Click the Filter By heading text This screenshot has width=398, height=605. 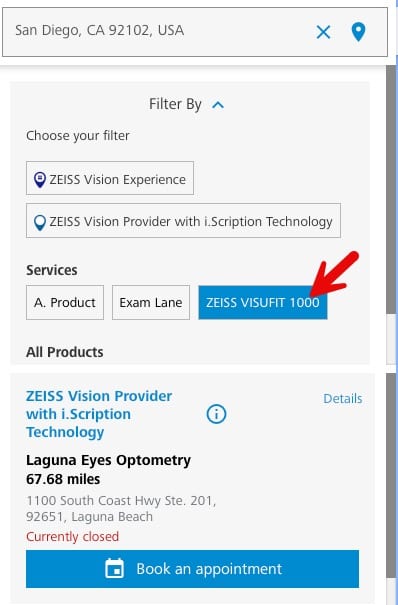pyautogui.click(x=175, y=104)
